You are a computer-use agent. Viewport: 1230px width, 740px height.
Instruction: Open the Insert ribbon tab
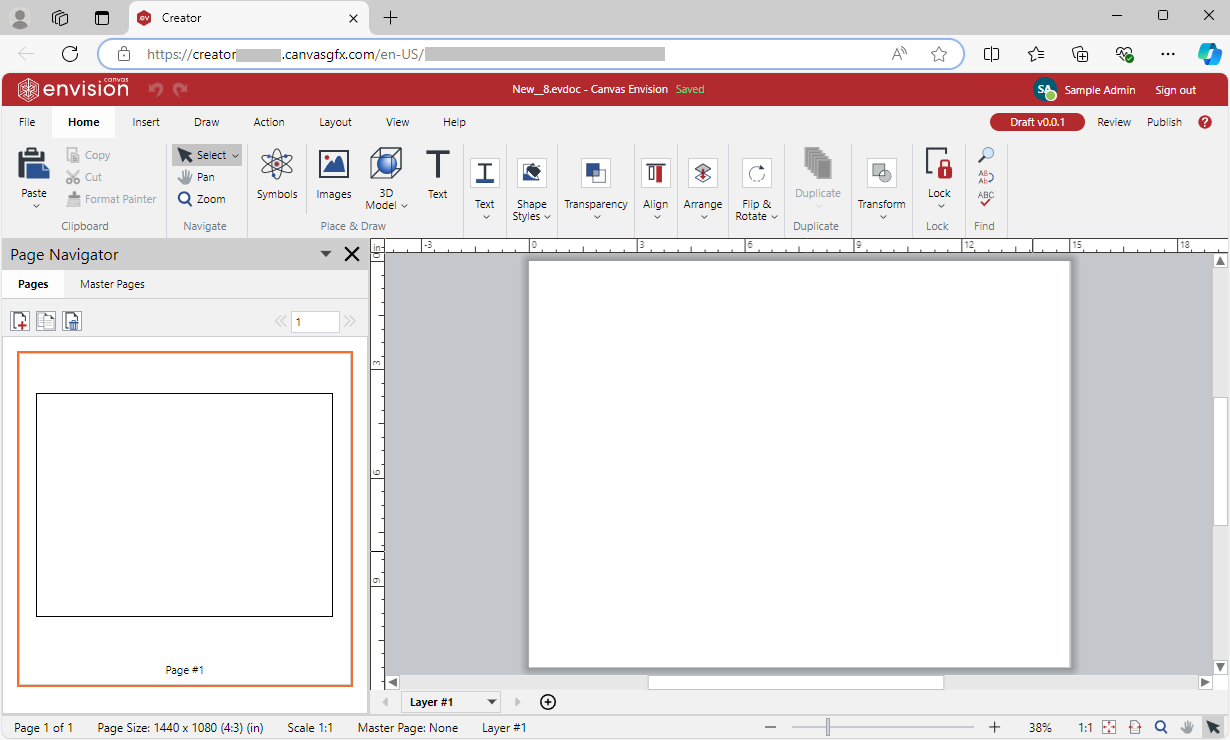146,122
